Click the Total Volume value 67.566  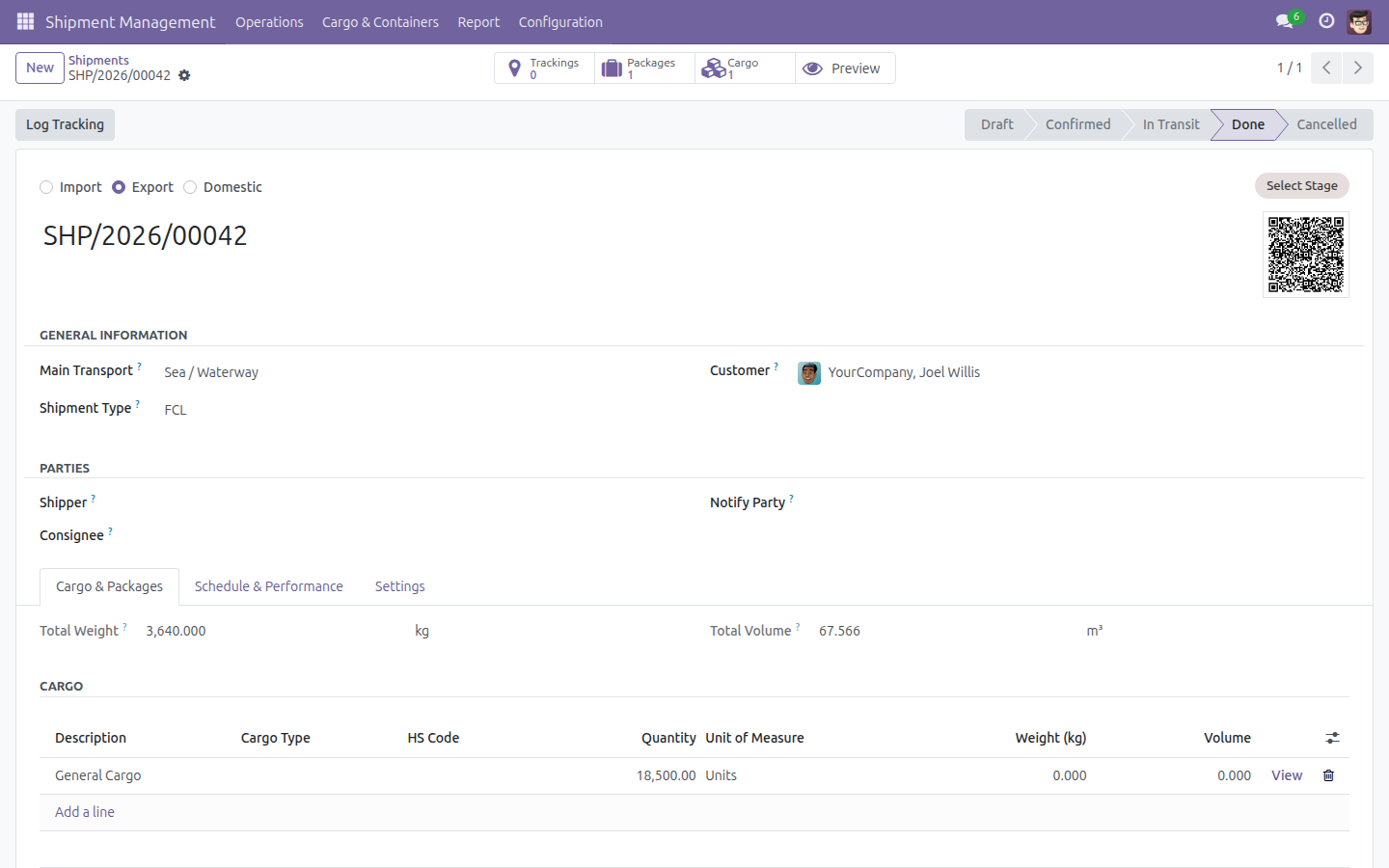(839, 631)
